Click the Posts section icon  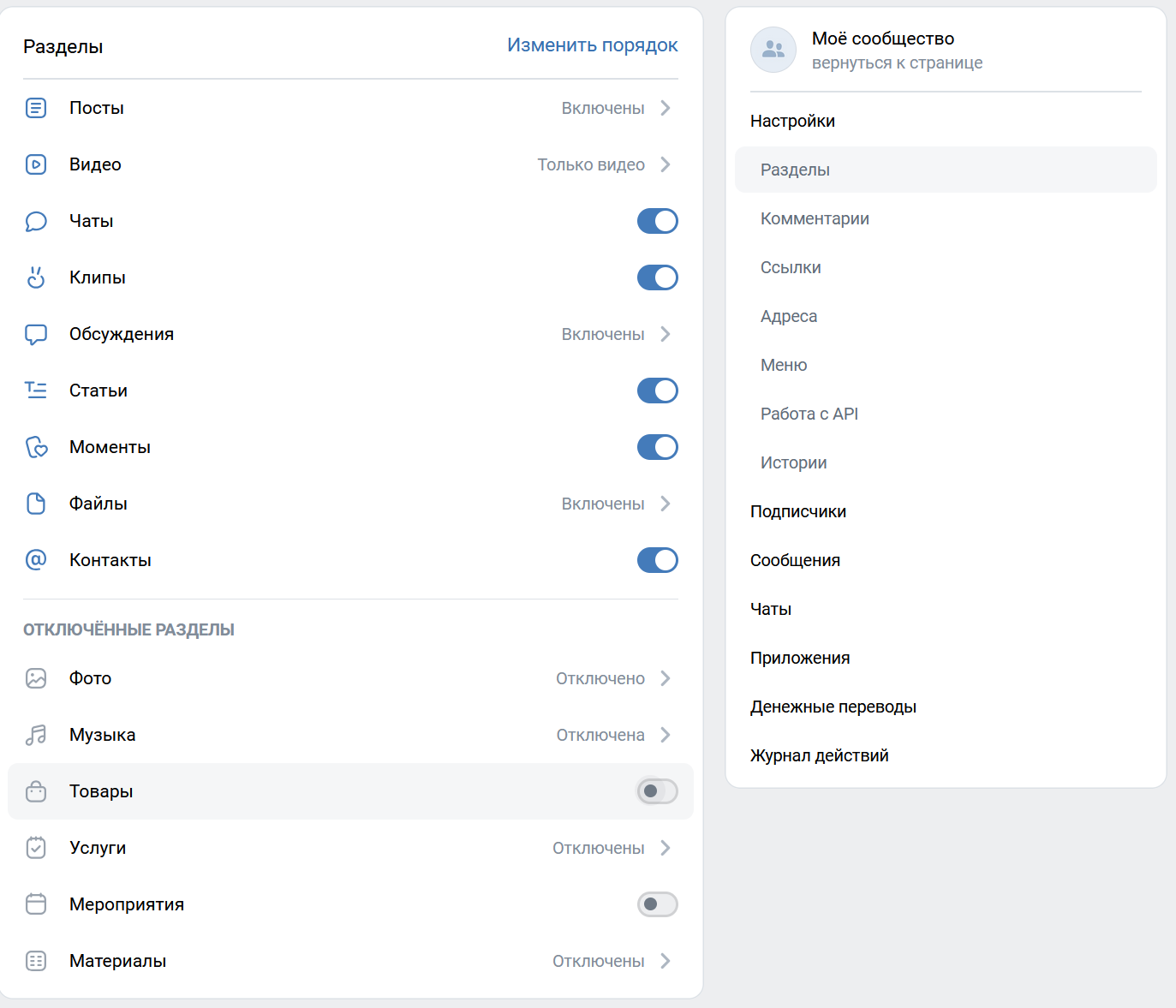(x=36, y=108)
